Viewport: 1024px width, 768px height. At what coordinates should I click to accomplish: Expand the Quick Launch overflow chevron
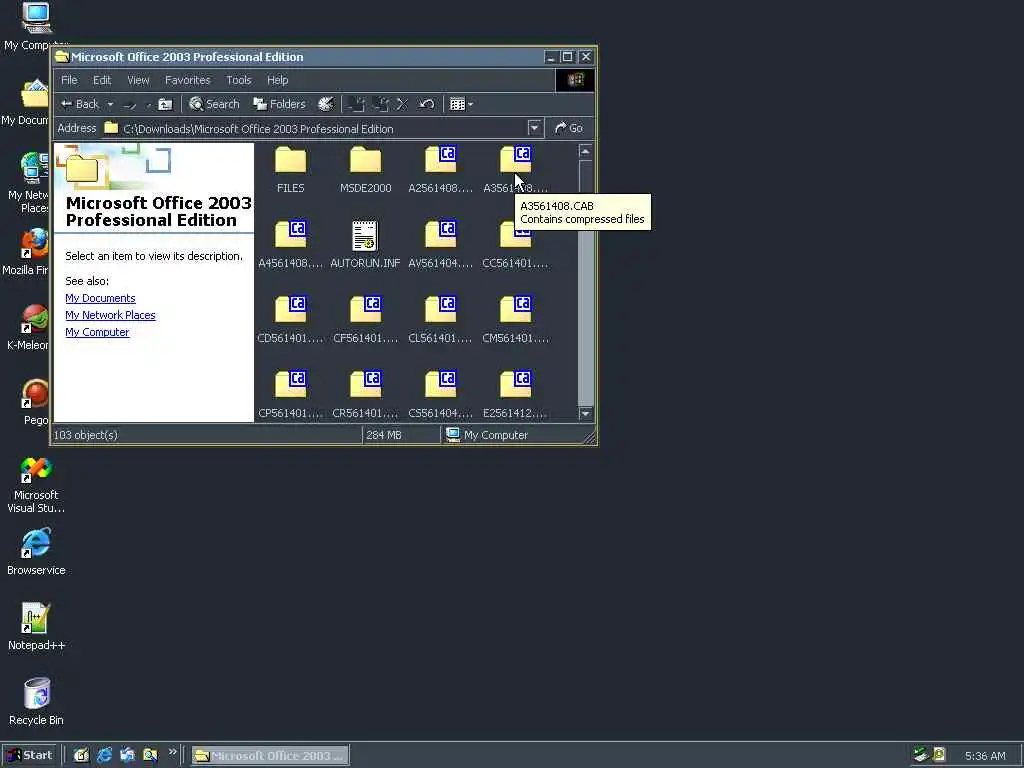click(x=172, y=752)
